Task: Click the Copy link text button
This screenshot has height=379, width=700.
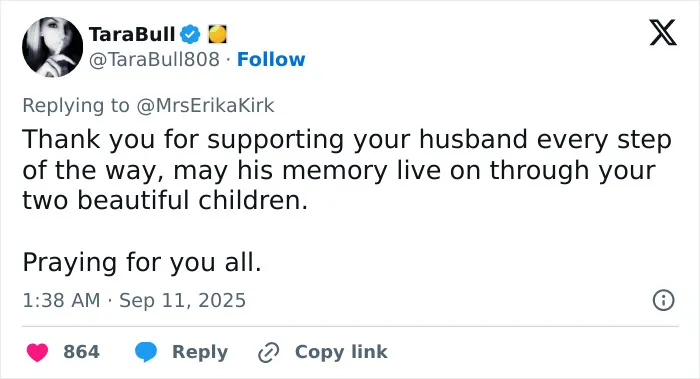Action: point(341,352)
